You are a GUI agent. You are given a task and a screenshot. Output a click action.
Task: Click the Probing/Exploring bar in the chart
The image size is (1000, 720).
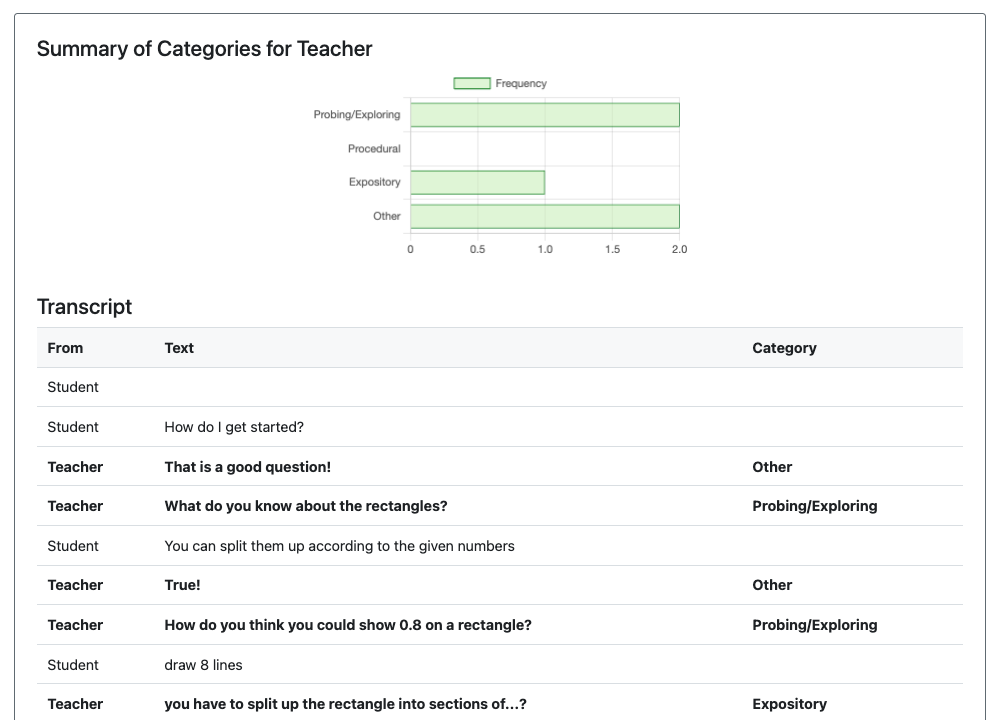tap(544, 115)
